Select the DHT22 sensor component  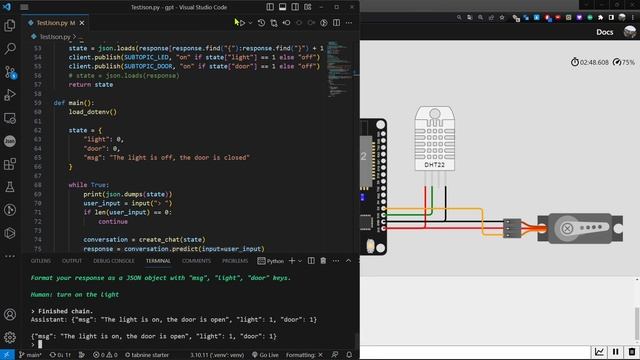[x=435, y=139]
